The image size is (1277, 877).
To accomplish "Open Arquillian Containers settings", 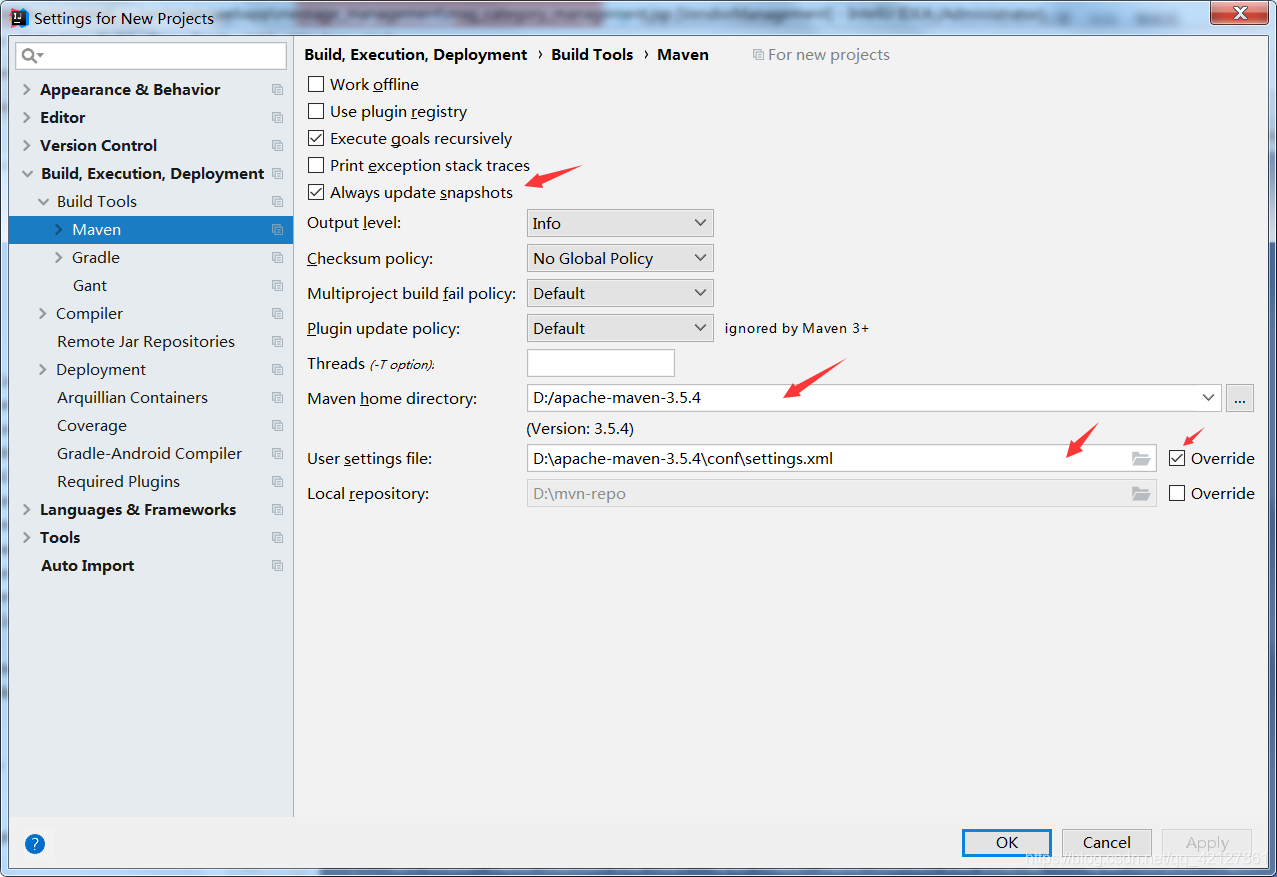I will point(132,398).
